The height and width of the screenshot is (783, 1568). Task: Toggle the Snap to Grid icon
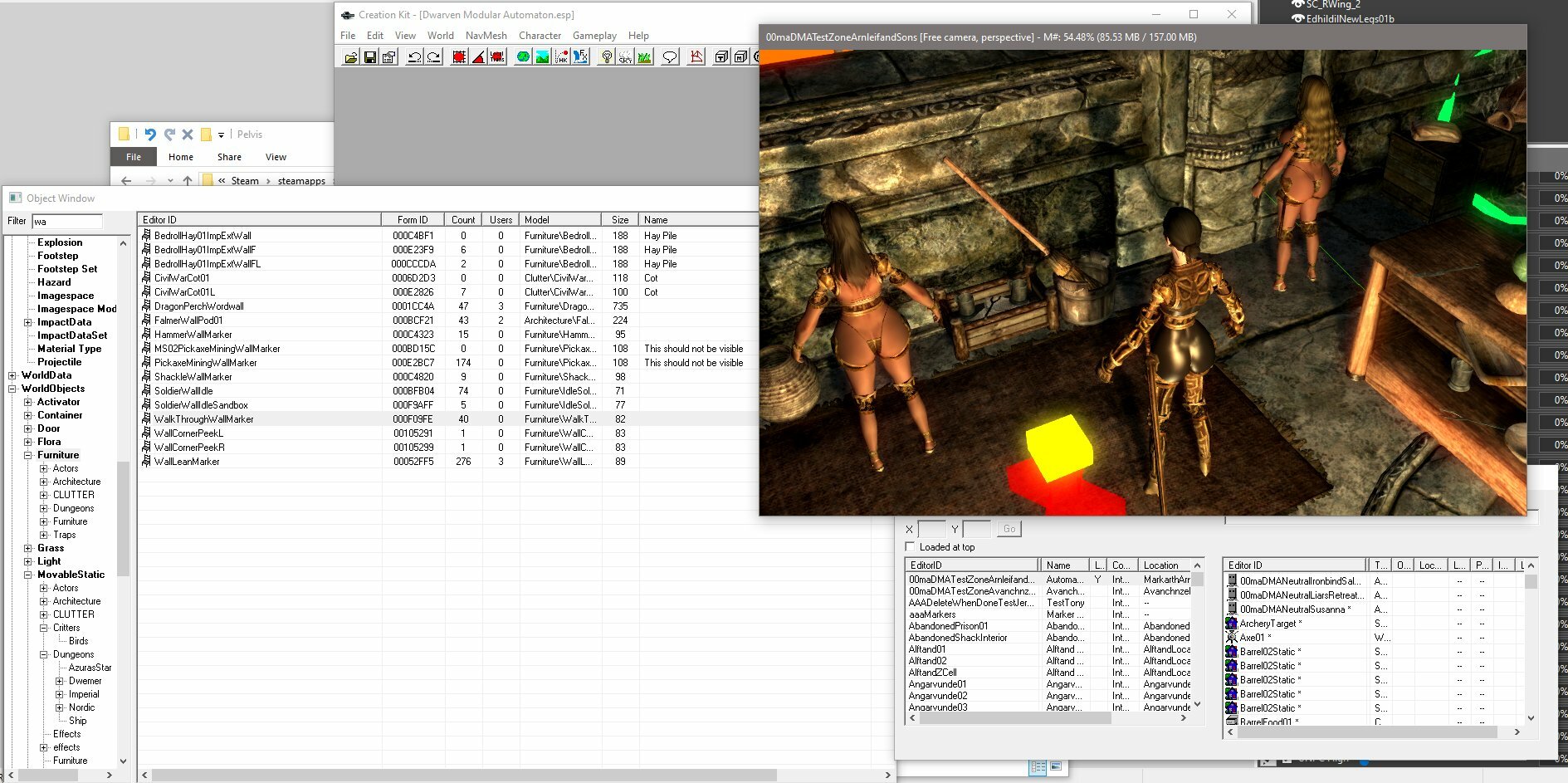point(459,56)
